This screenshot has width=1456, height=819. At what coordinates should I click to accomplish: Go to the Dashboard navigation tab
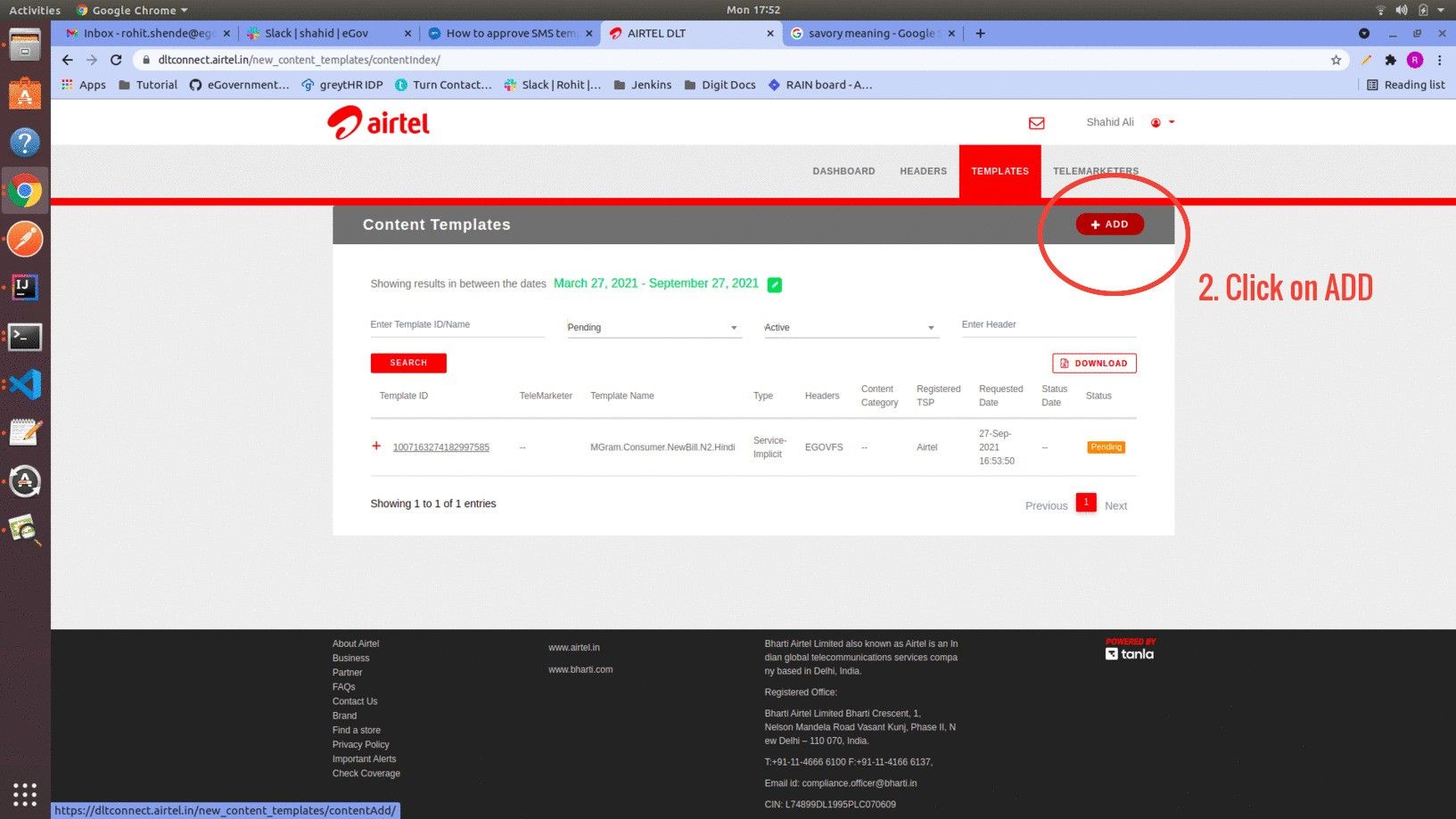point(843,171)
